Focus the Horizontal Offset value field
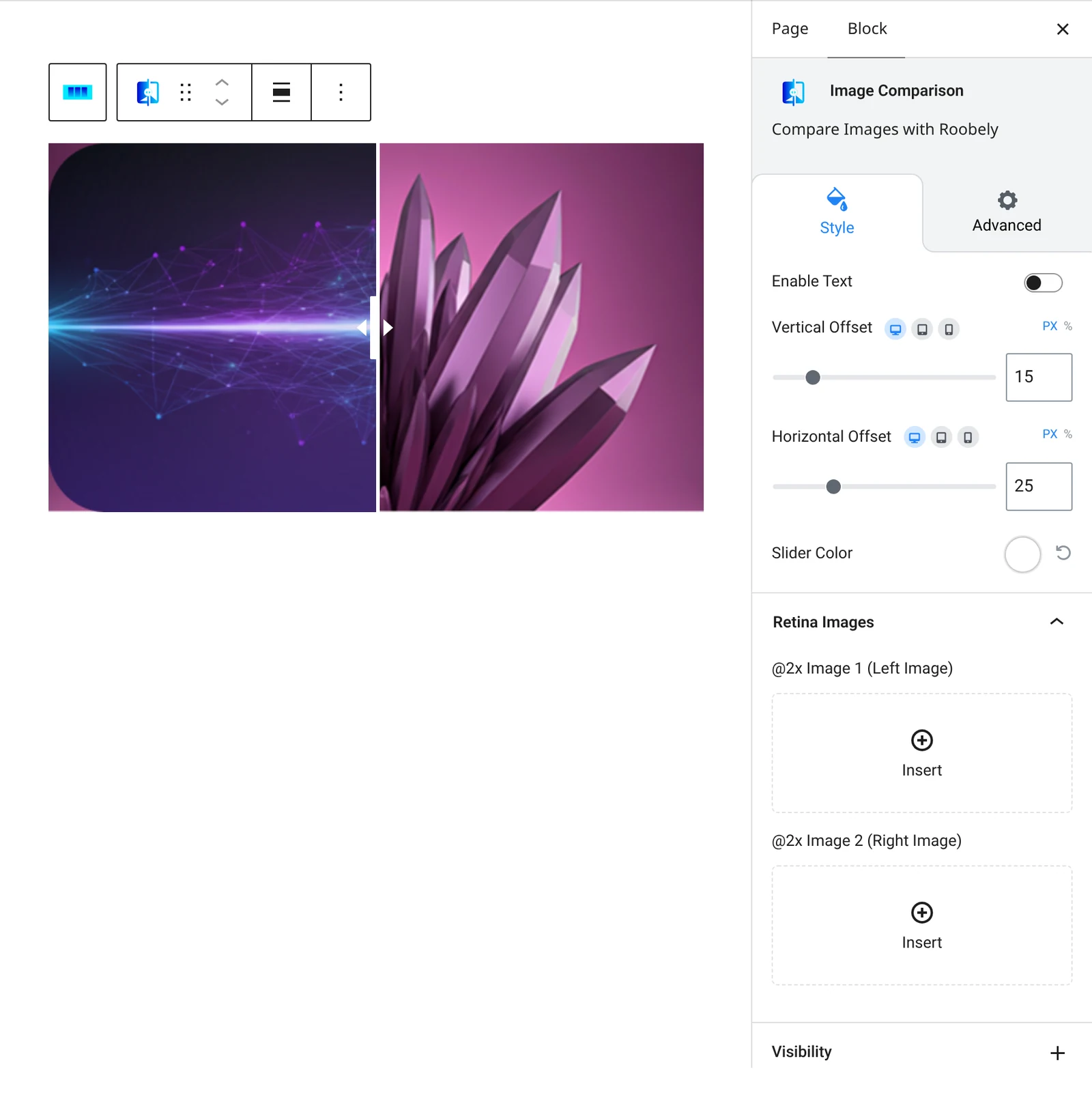 point(1039,487)
